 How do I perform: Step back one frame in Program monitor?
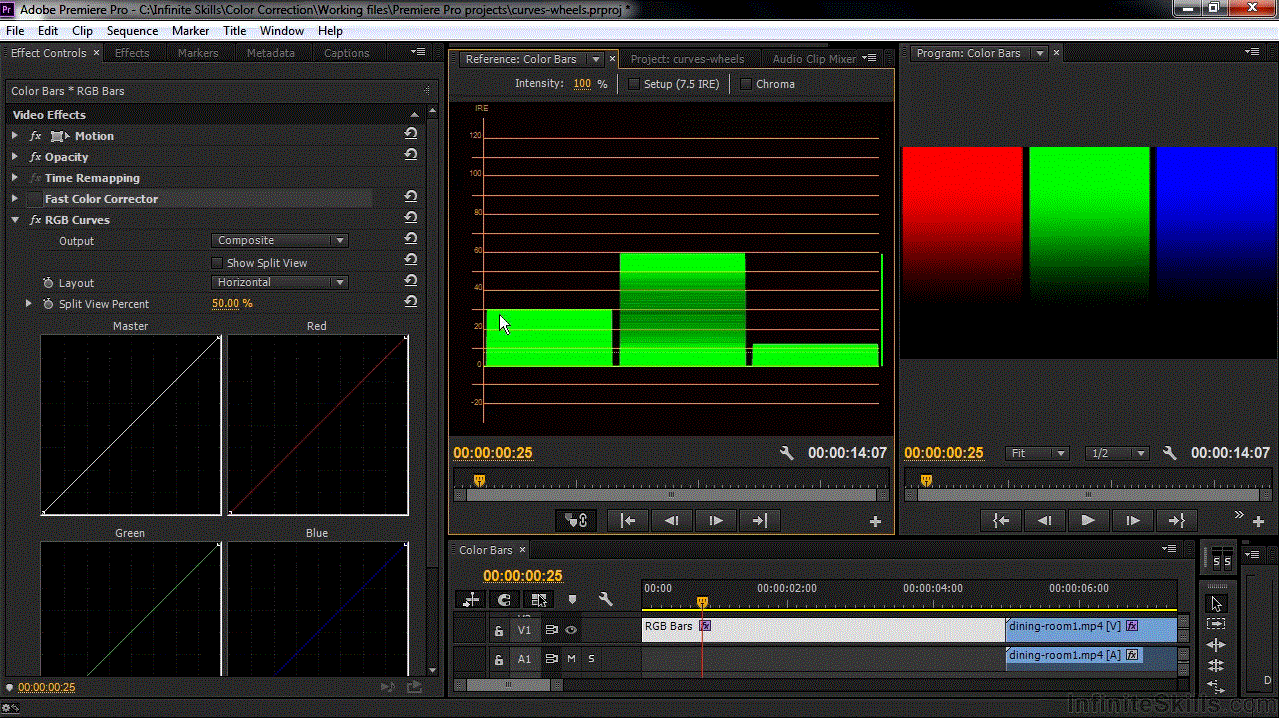click(x=1044, y=520)
